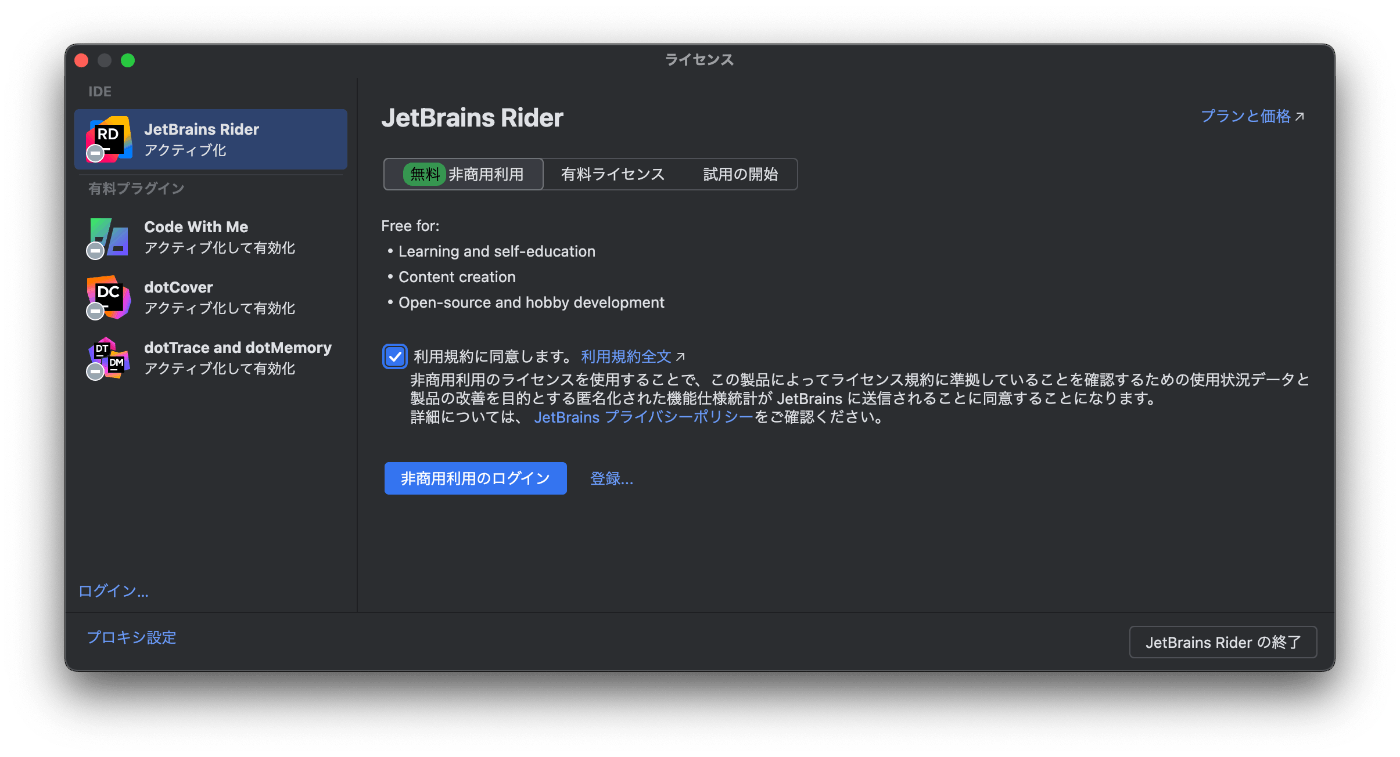Click the 'Learning and self-education' bullet text
Screen dimensions: 1400x757
(x=497, y=251)
